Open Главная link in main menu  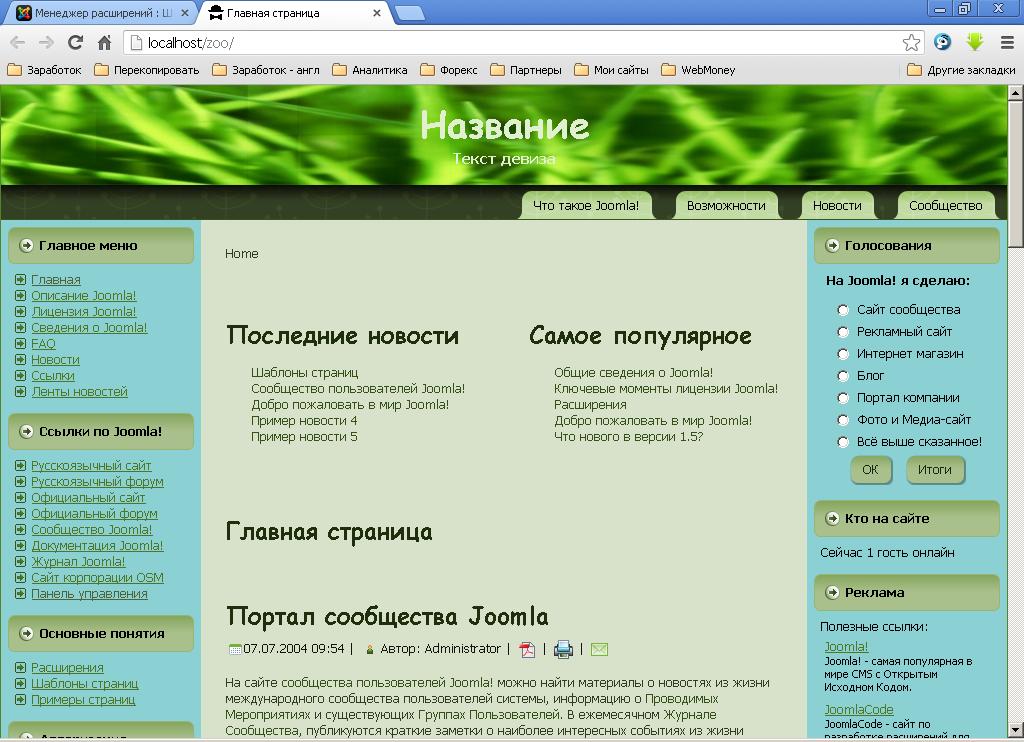pos(56,280)
